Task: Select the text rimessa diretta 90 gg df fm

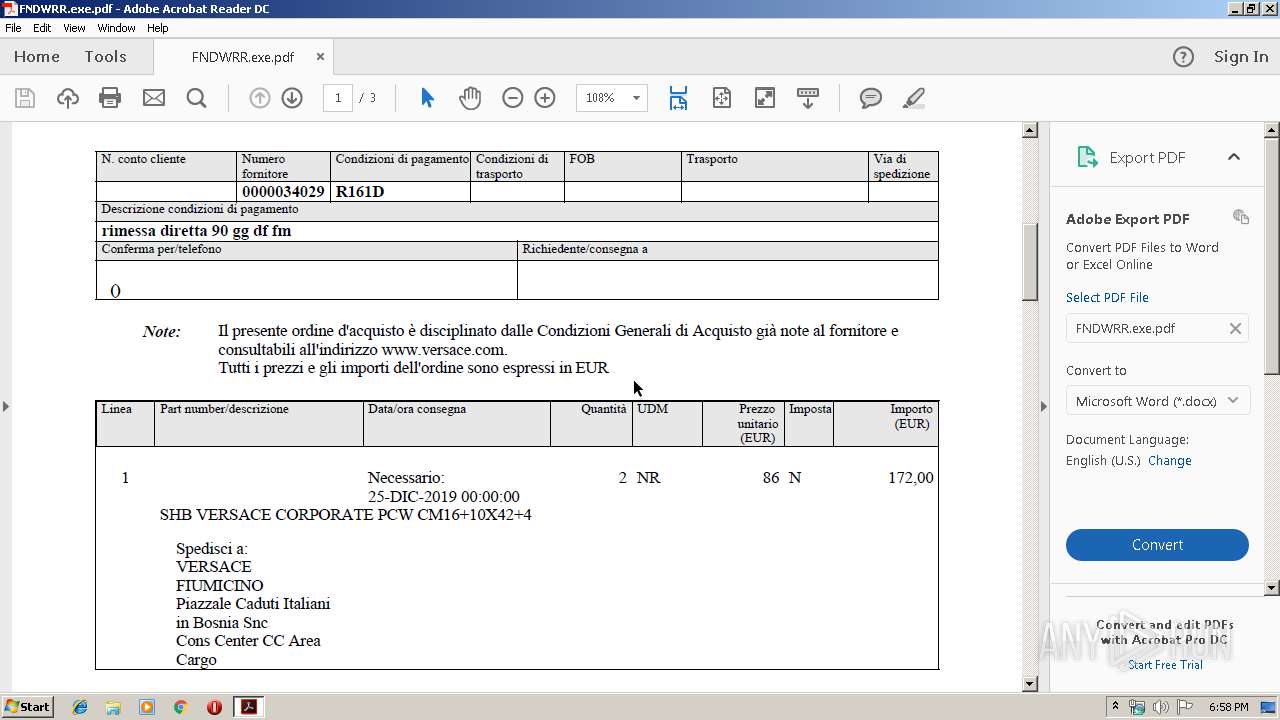Action: (x=196, y=231)
